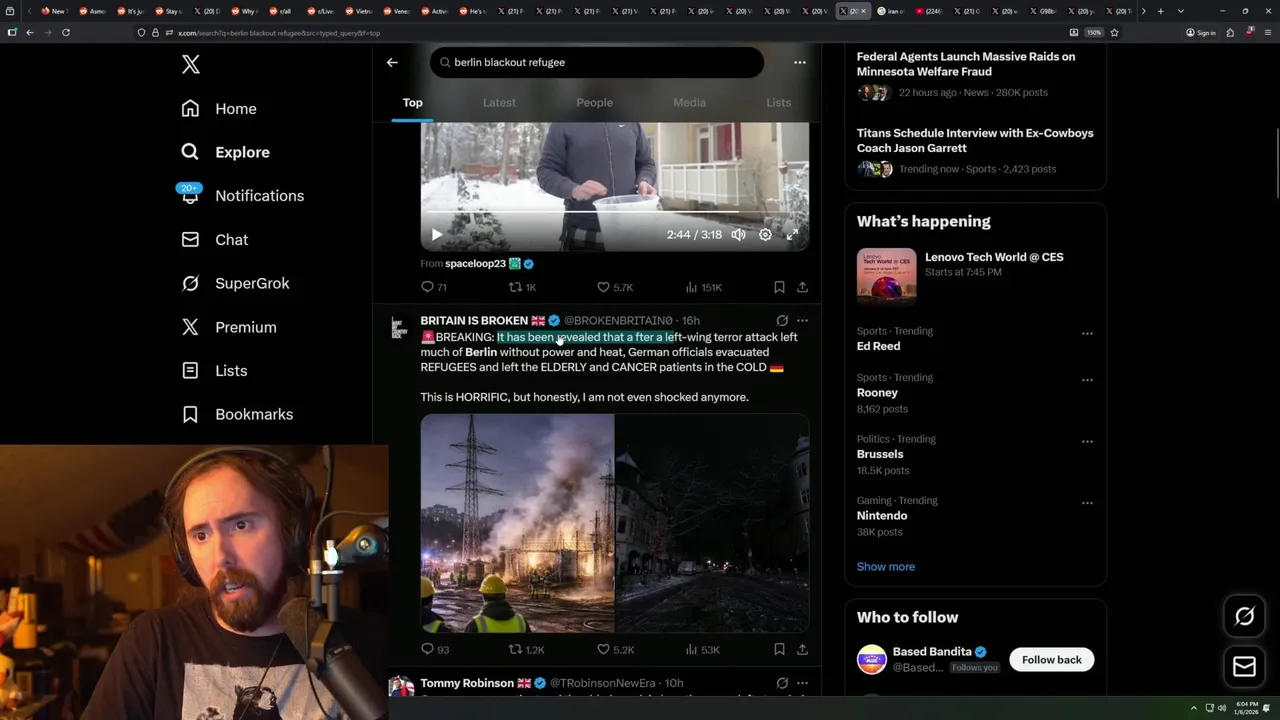Viewport: 1280px width, 720px height.
Task: Open the Nintendo trending topic
Action: (882, 516)
